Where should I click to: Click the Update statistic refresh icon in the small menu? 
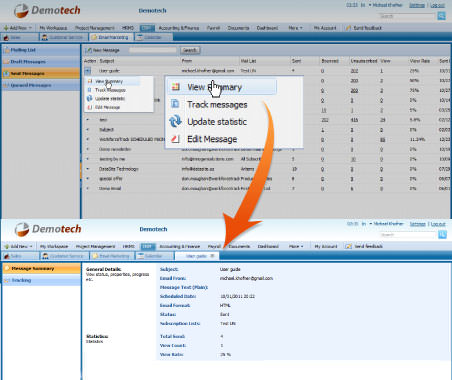[x=89, y=98]
